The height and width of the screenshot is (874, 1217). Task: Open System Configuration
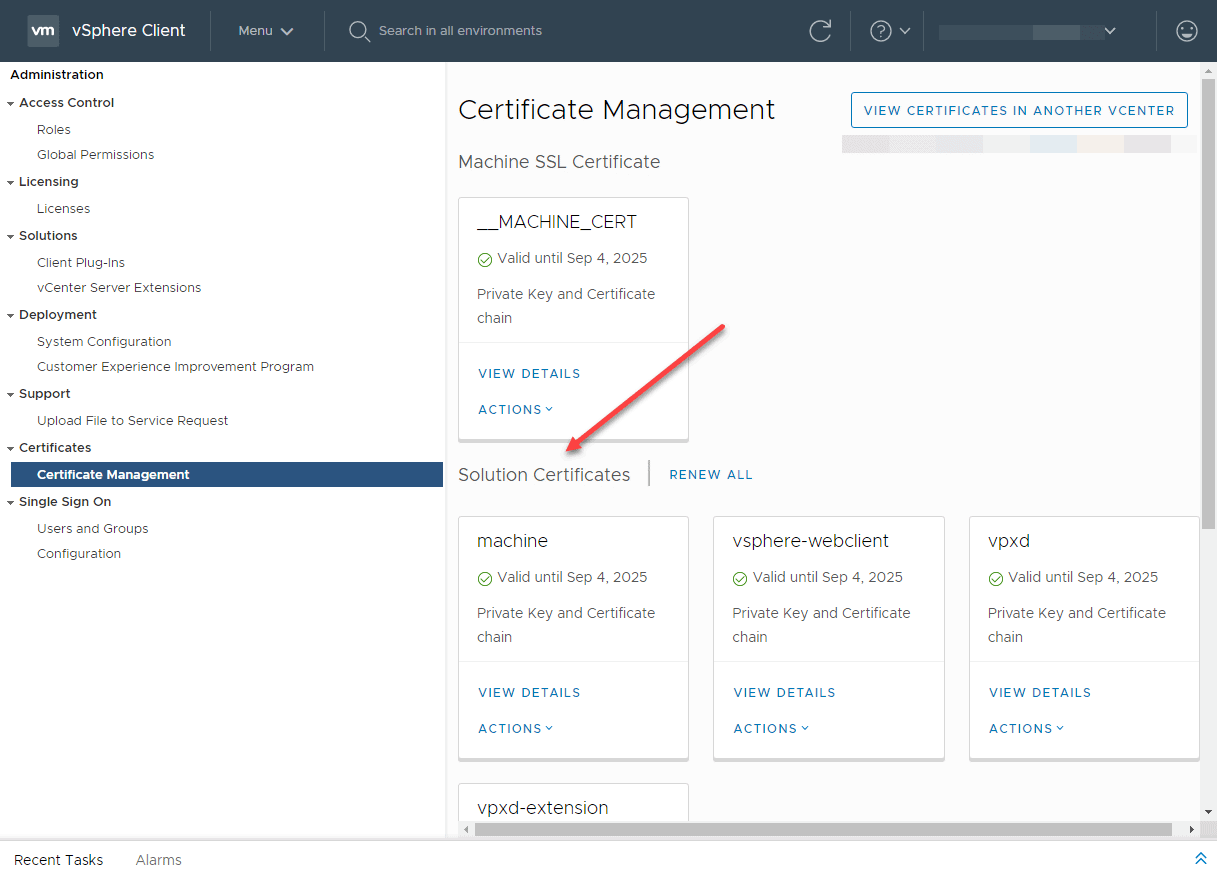tap(104, 341)
